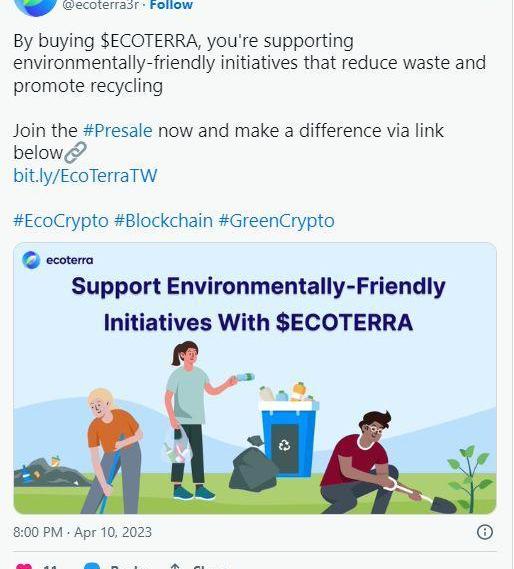
Task: Open the #Blockchain hashtag
Action: (x=163, y=221)
